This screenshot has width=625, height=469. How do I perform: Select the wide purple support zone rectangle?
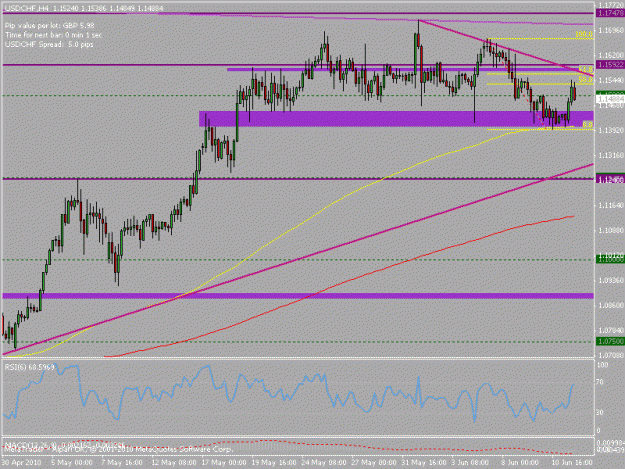click(396, 119)
